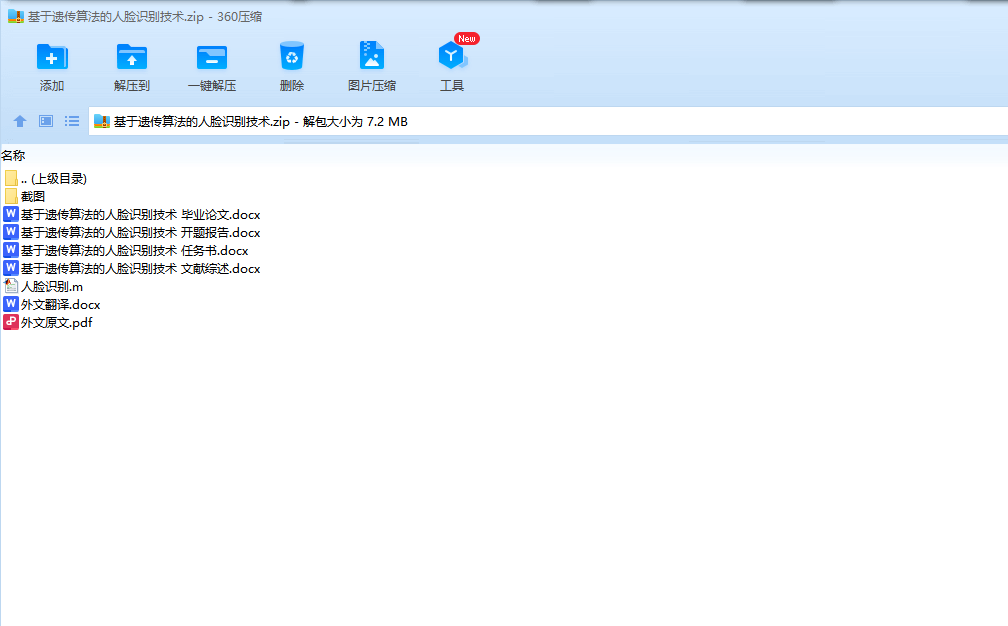The image size is (1008, 626).
Task: Click the folder icon of 截图
Action: [11, 196]
